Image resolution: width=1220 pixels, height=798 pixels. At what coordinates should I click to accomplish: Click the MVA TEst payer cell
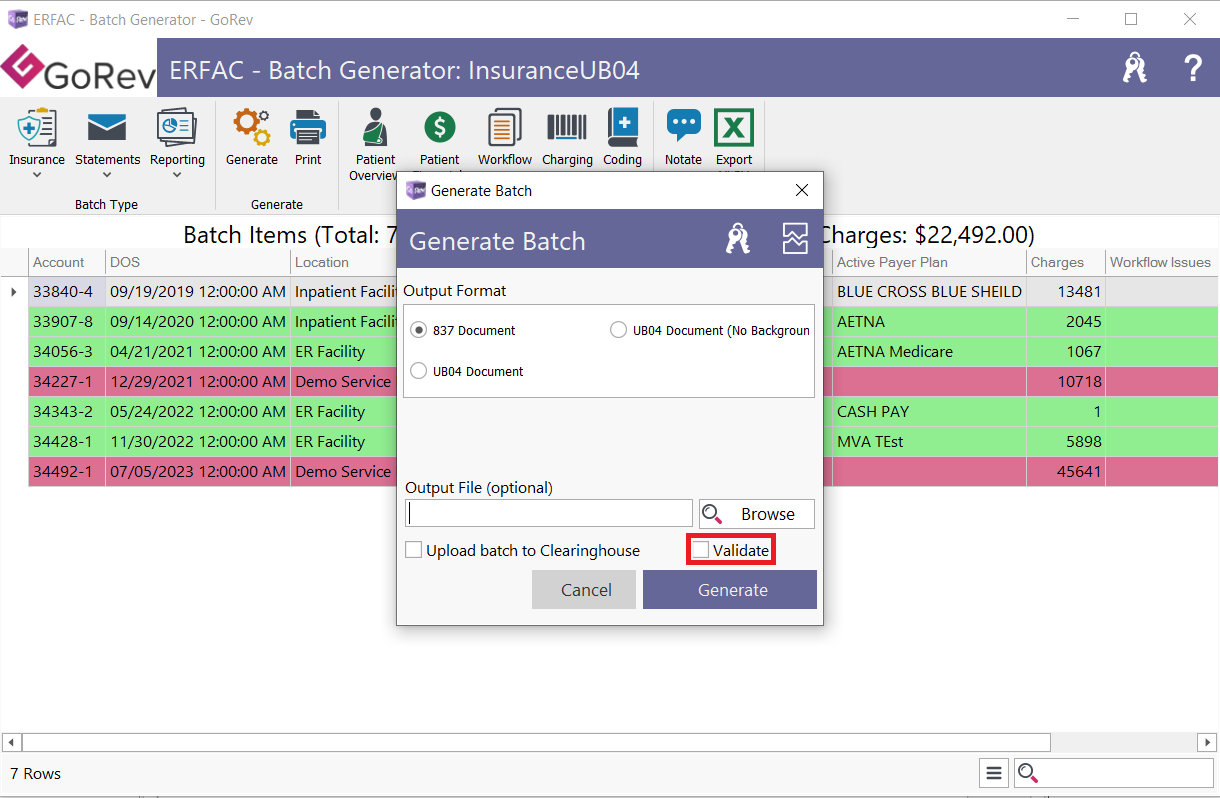click(929, 442)
